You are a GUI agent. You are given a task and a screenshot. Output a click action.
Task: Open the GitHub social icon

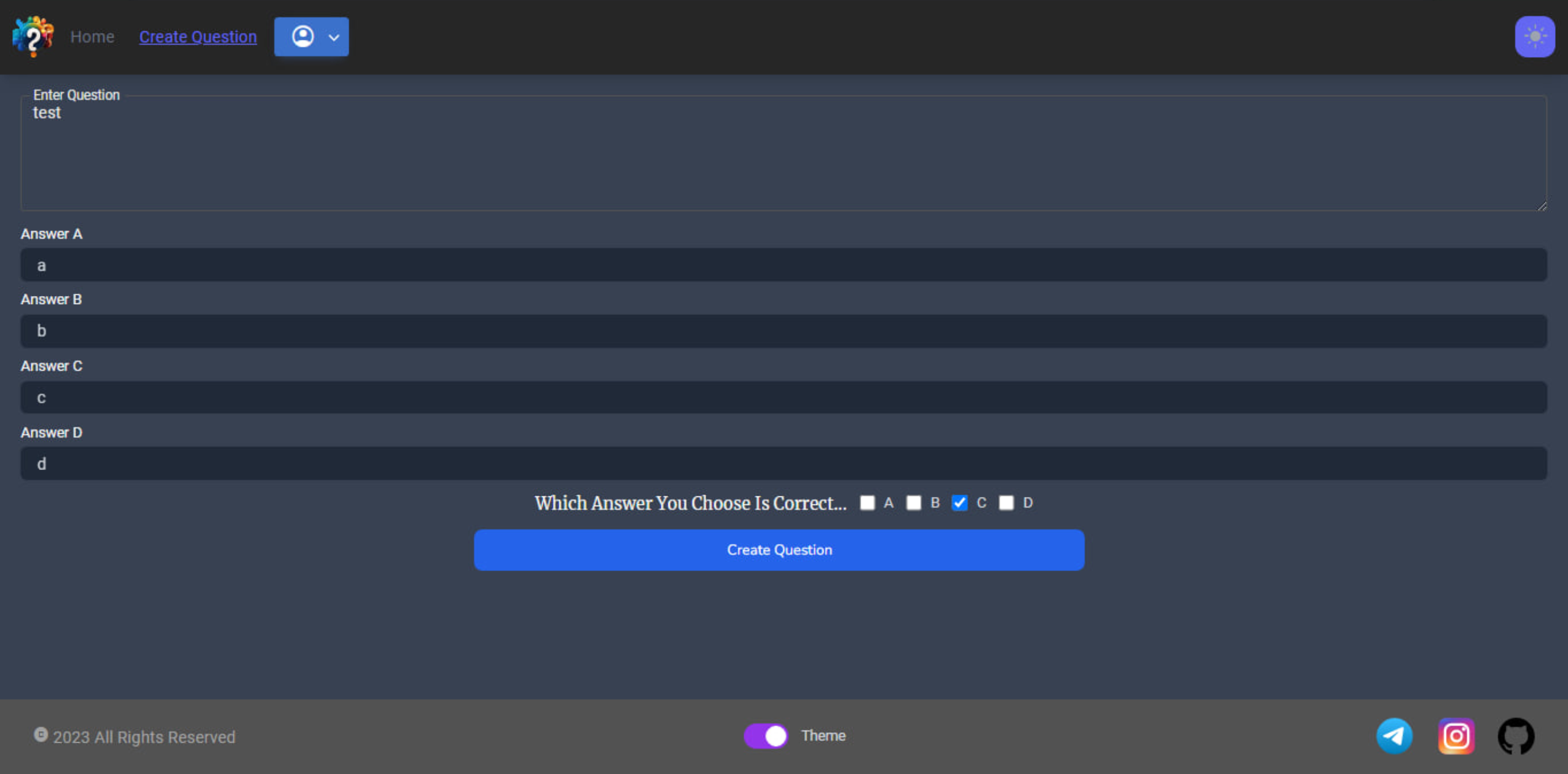(x=1516, y=735)
